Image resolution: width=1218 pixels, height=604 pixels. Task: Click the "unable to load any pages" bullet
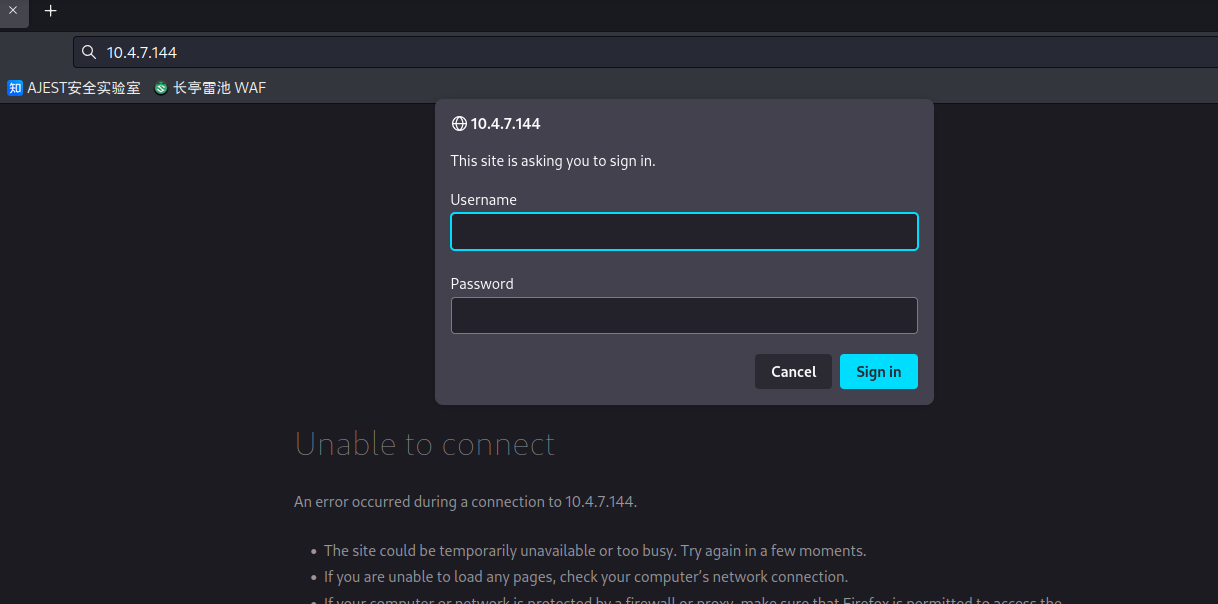pos(586,577)
